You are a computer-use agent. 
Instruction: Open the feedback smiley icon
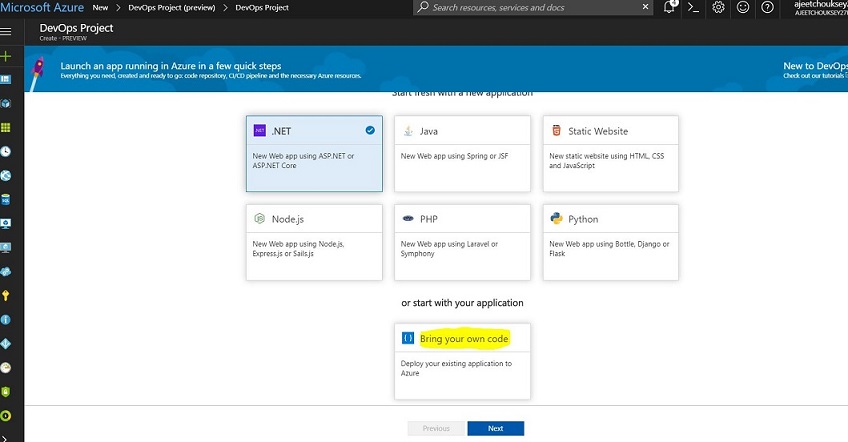coord(743,8)
